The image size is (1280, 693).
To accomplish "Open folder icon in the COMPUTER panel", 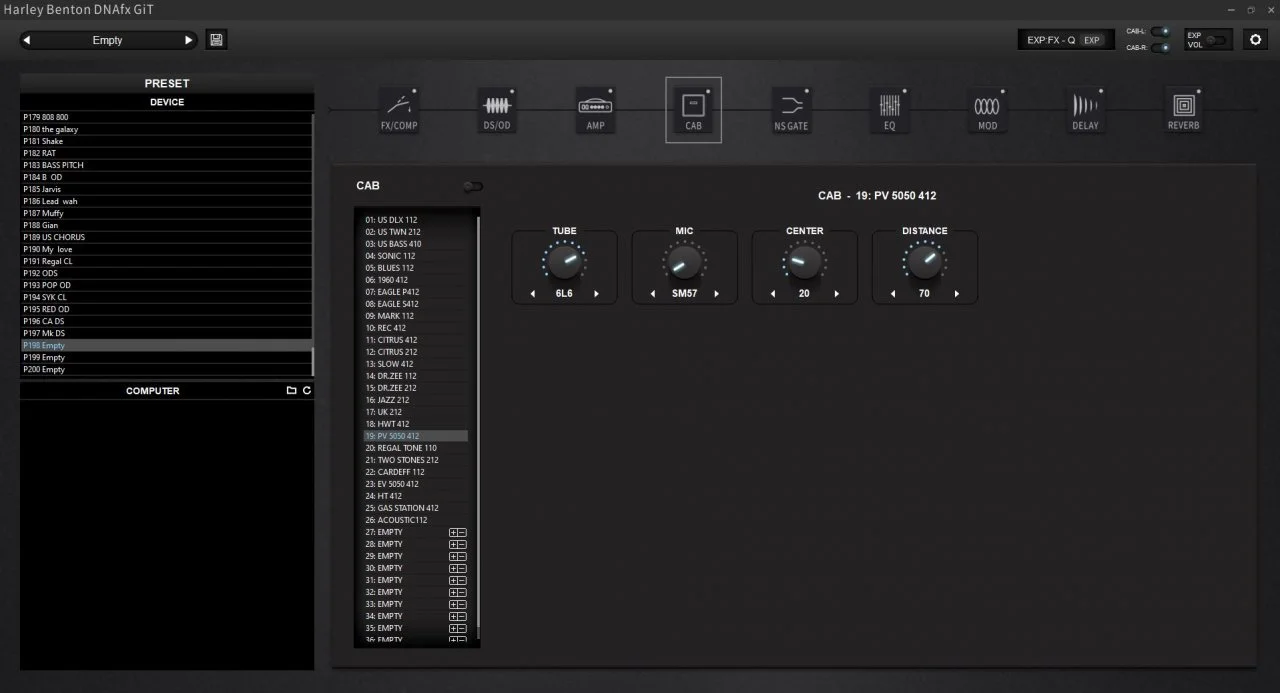I will click(x=291, y=391).
